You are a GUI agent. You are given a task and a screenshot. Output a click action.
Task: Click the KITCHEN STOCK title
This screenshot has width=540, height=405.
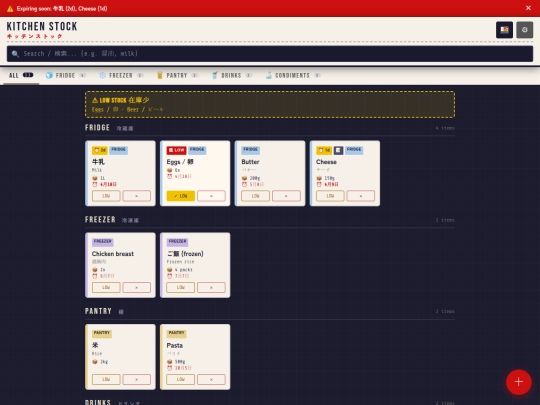point(42,27)
